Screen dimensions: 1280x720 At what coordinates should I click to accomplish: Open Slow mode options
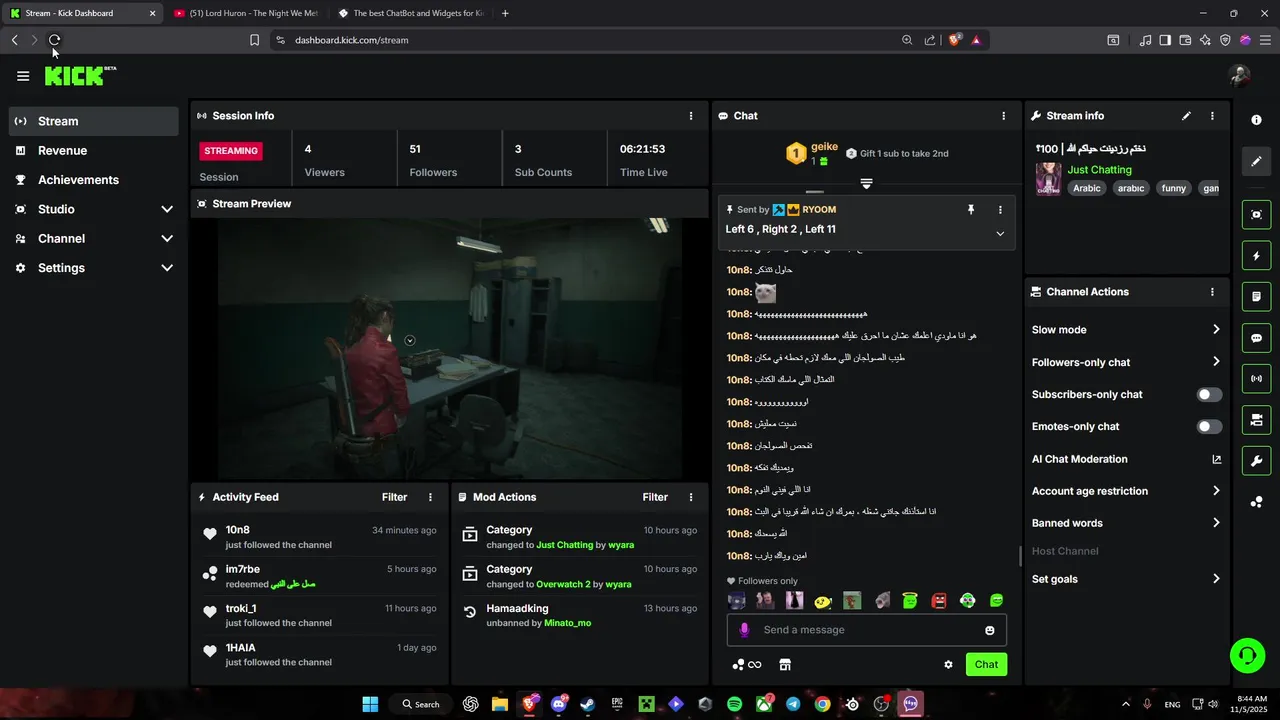(x=1126, y=330)
